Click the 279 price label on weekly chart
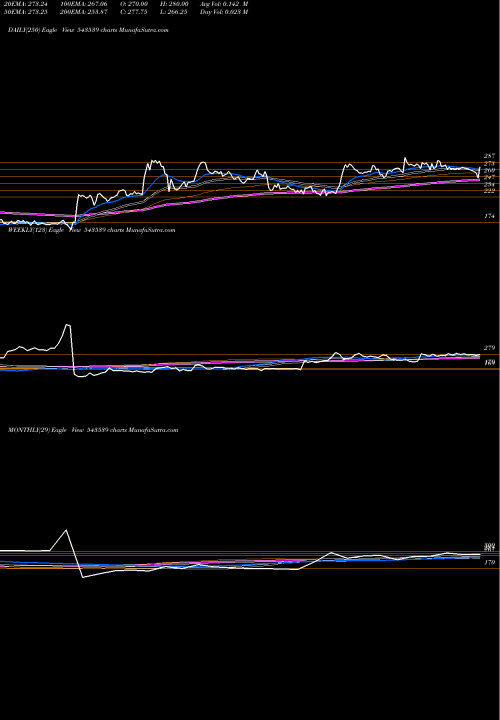The image size is (500, 720). click(x=489, y=348)
